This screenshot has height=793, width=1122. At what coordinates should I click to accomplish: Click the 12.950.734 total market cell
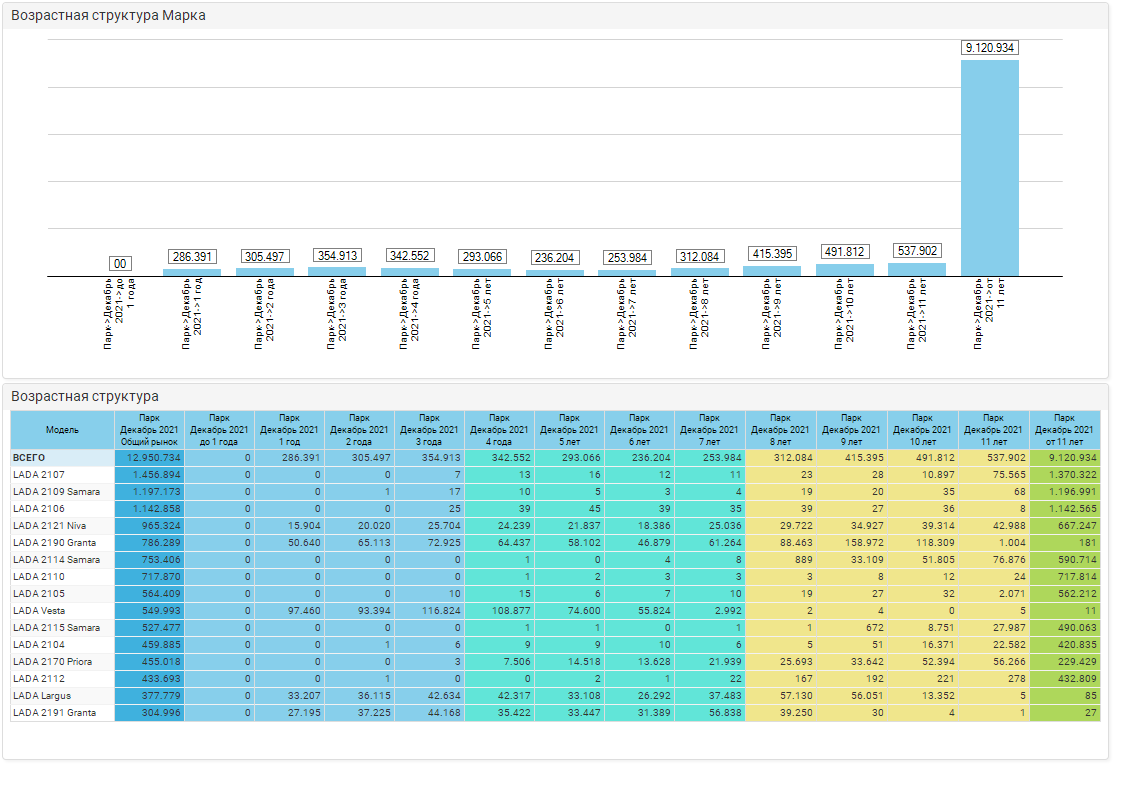point(150,457)
